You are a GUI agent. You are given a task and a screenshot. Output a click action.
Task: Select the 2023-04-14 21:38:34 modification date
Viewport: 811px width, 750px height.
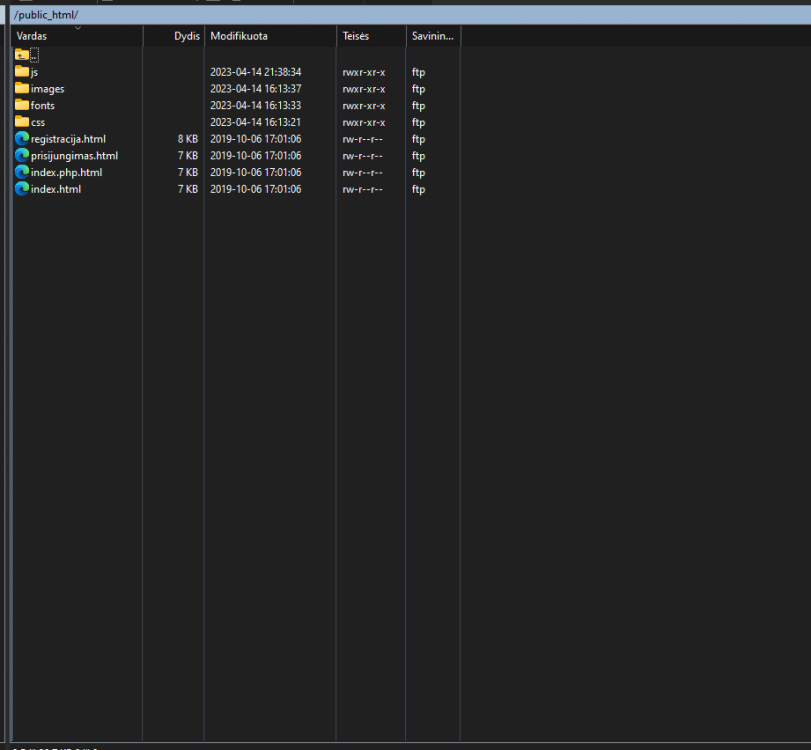click(x=255, y=72)
